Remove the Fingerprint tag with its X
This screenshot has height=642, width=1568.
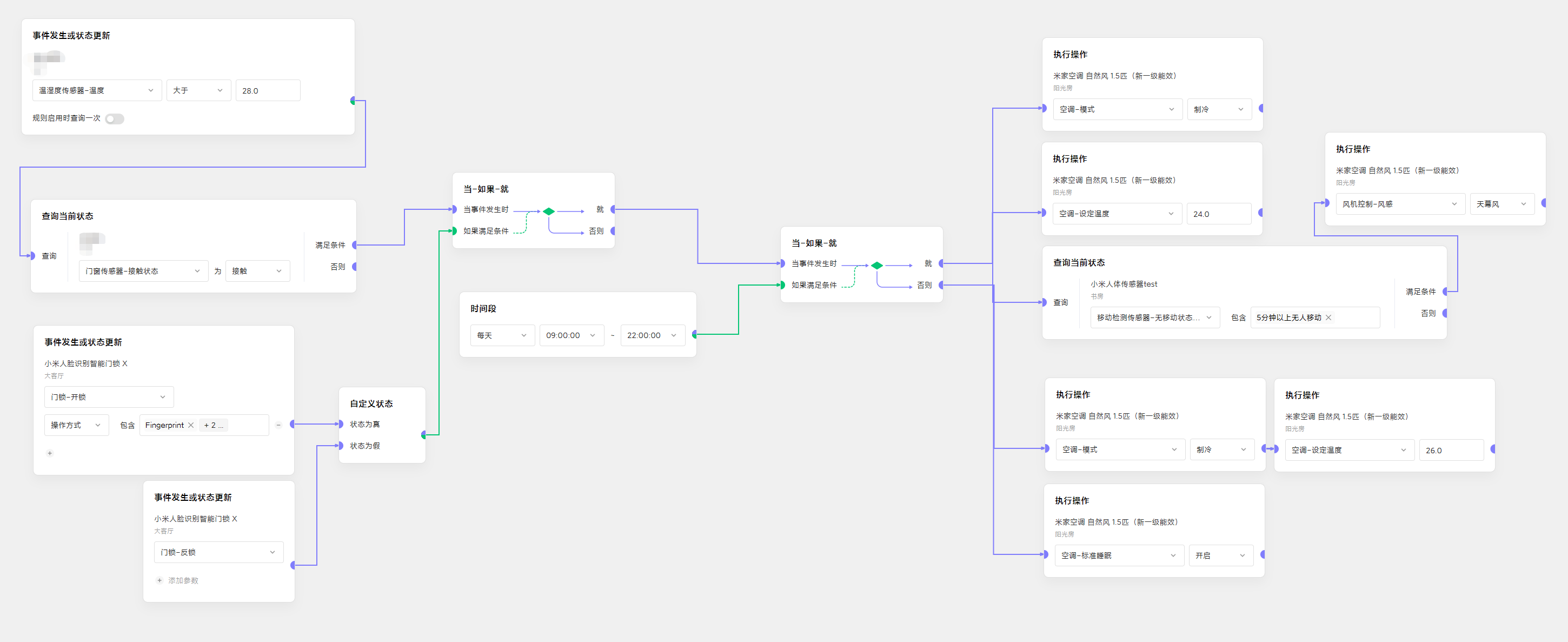(x=190, y=425)
